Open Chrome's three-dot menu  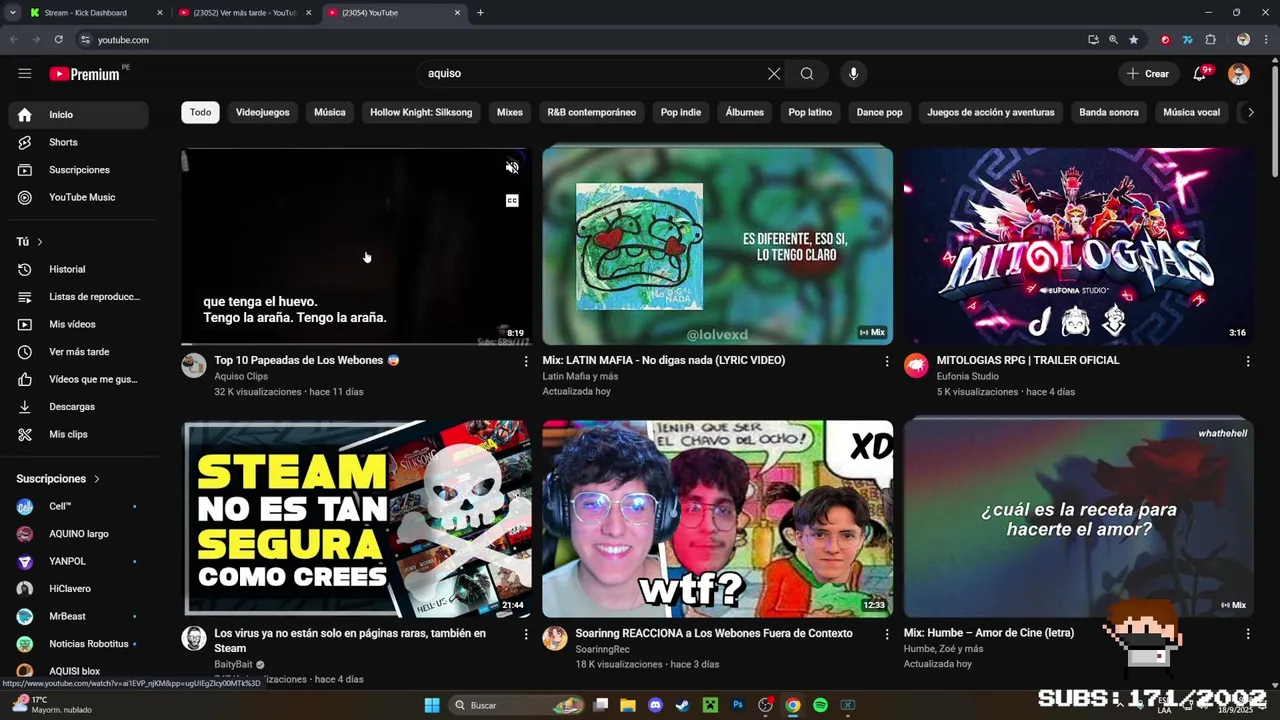click(1265, 40)
